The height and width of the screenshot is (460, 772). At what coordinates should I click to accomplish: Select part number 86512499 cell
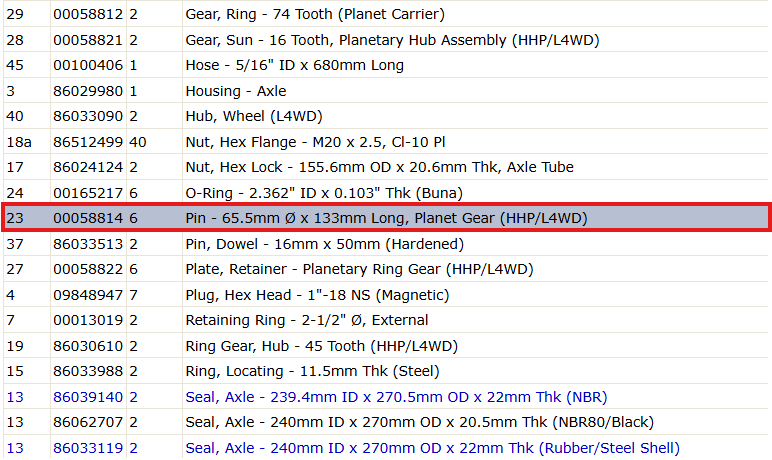[x=88, y=142]
